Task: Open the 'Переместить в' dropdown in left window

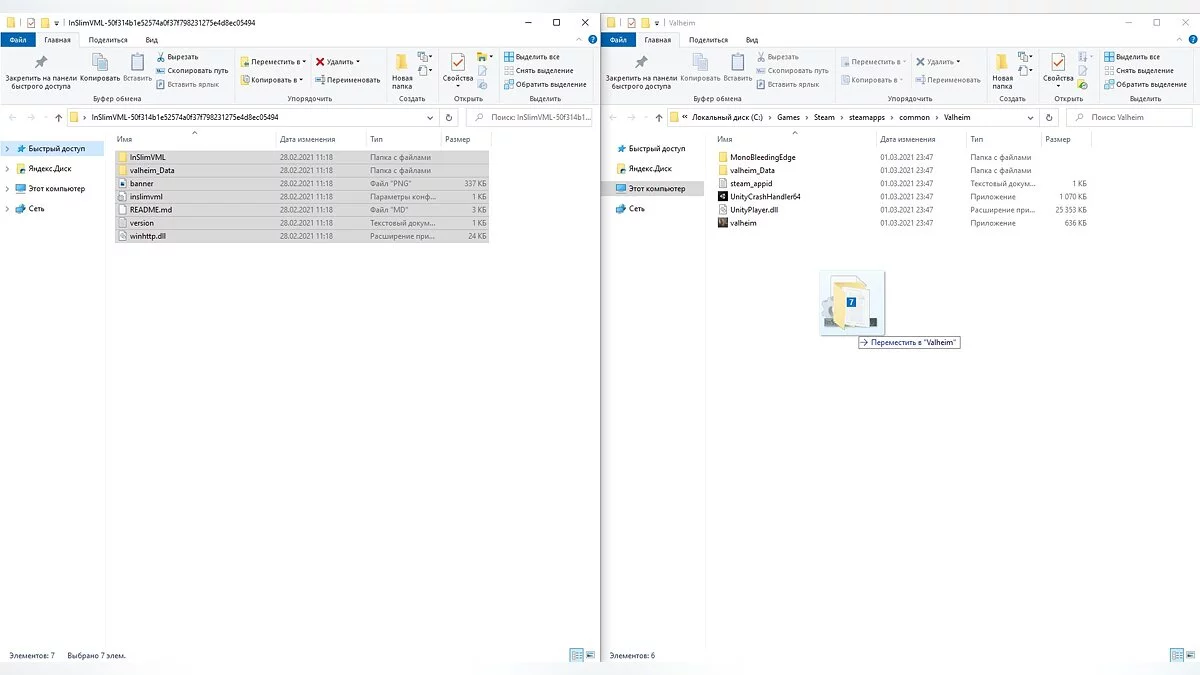Action: pos(272,62)
